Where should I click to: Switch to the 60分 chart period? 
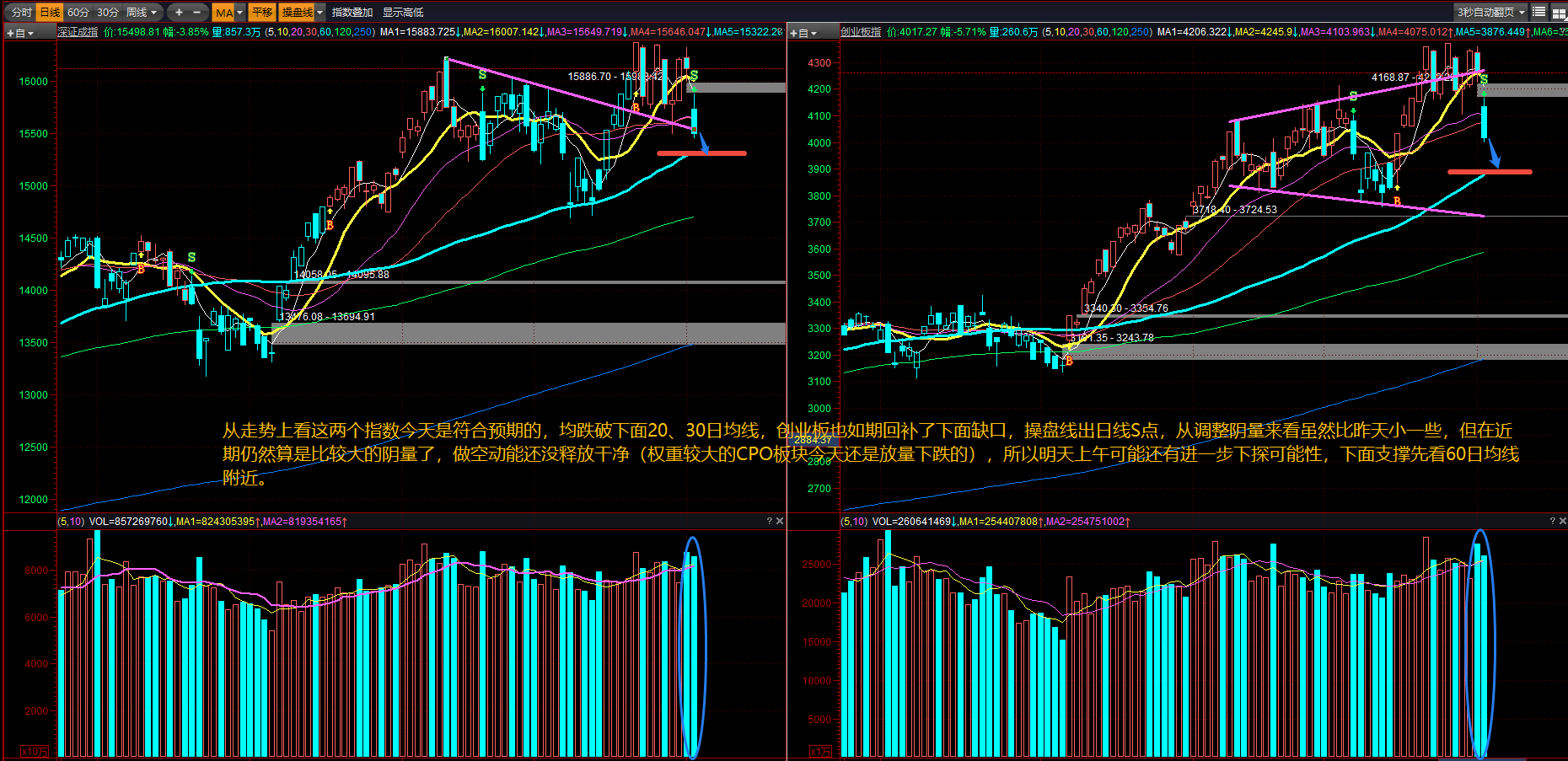78,12
